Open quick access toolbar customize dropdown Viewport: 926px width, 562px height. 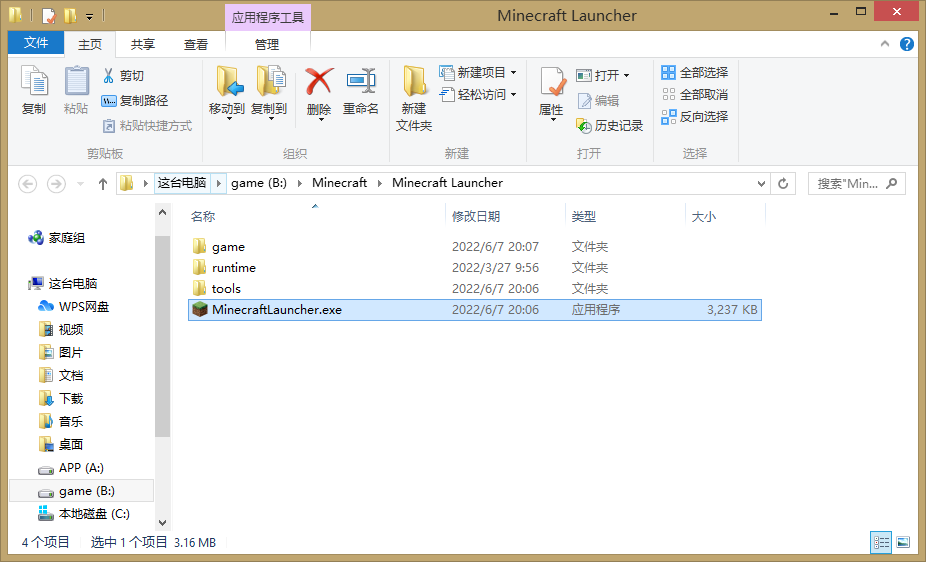point(89,17)
